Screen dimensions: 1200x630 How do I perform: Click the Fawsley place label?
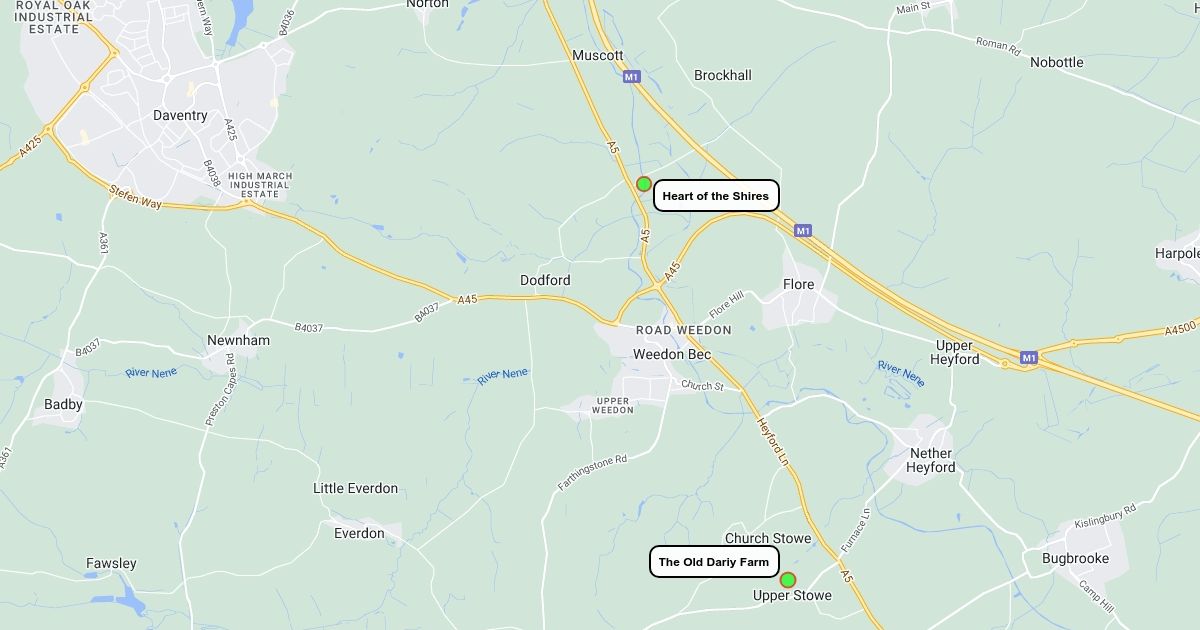(111, 563)
